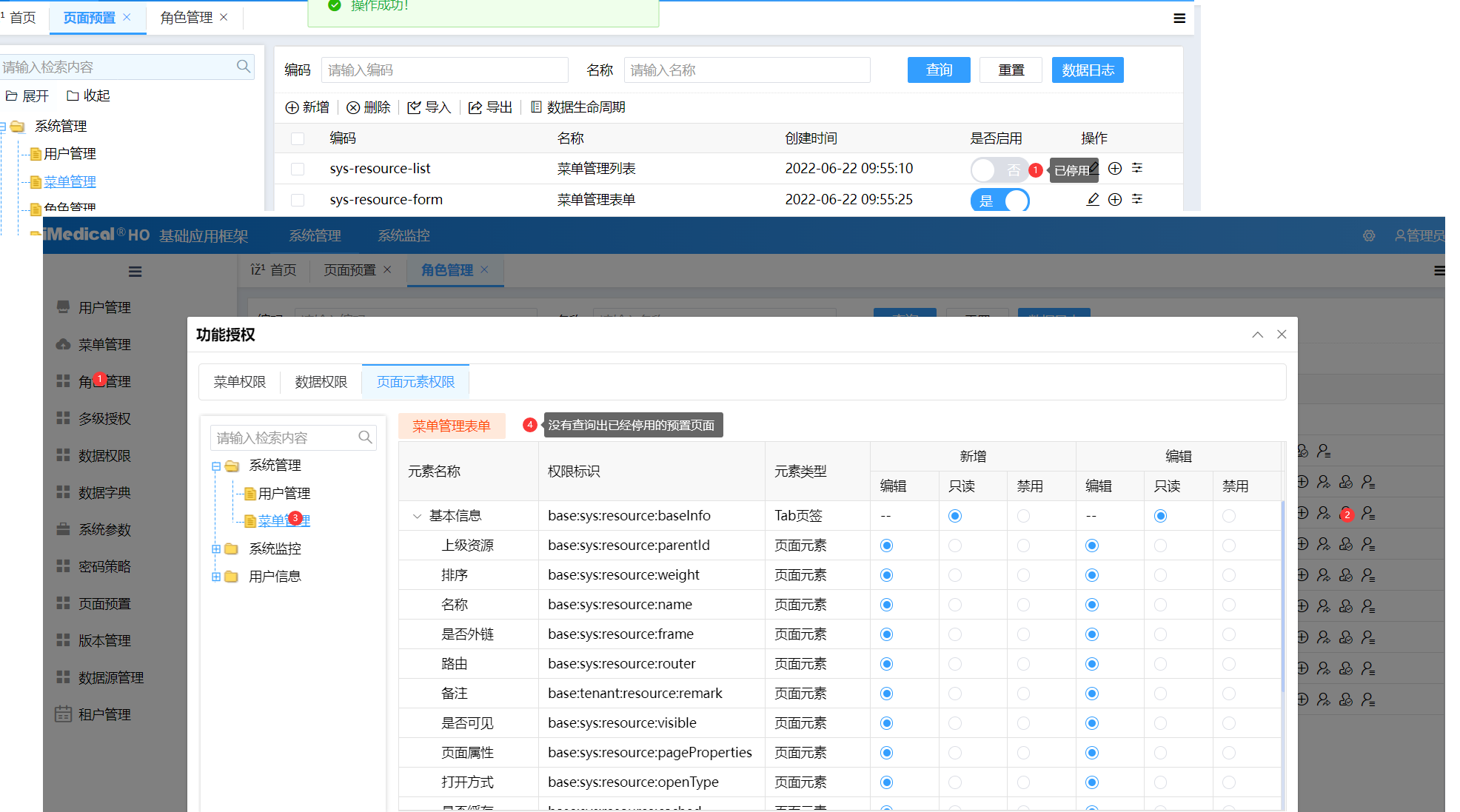Click the 查询 search button

[938, 70]
